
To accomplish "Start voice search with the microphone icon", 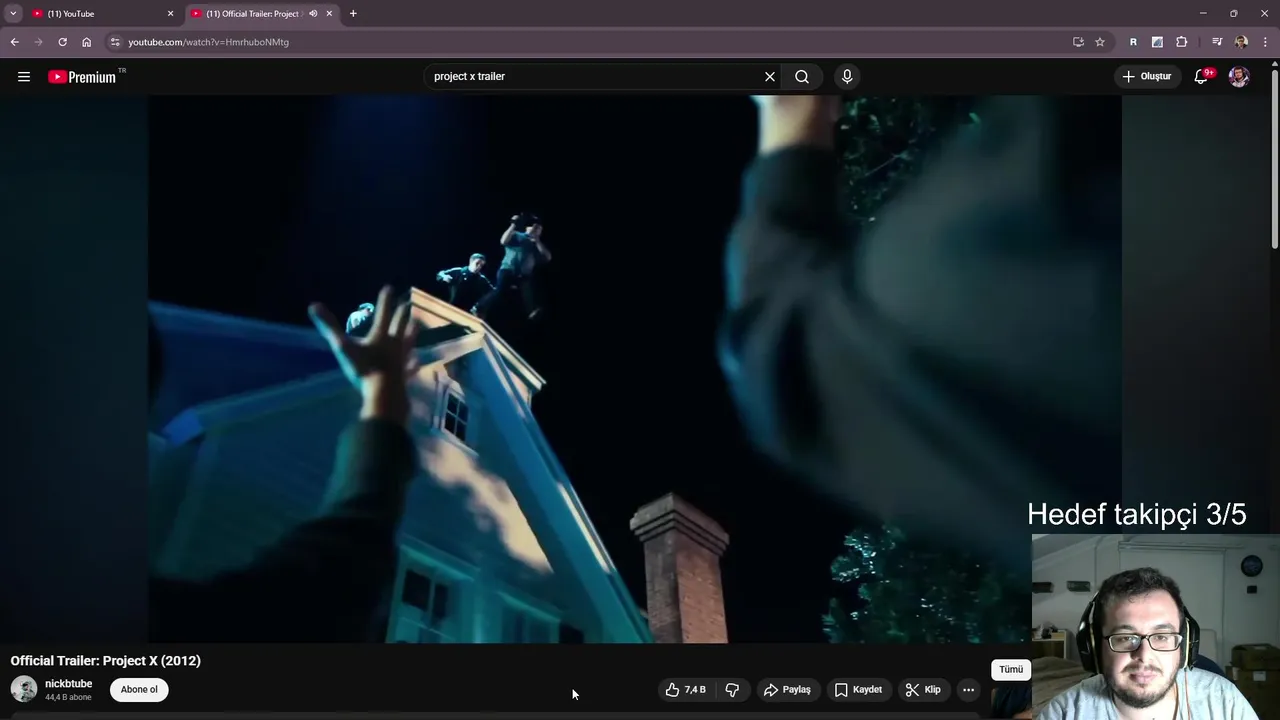I will tap(847, 77).
